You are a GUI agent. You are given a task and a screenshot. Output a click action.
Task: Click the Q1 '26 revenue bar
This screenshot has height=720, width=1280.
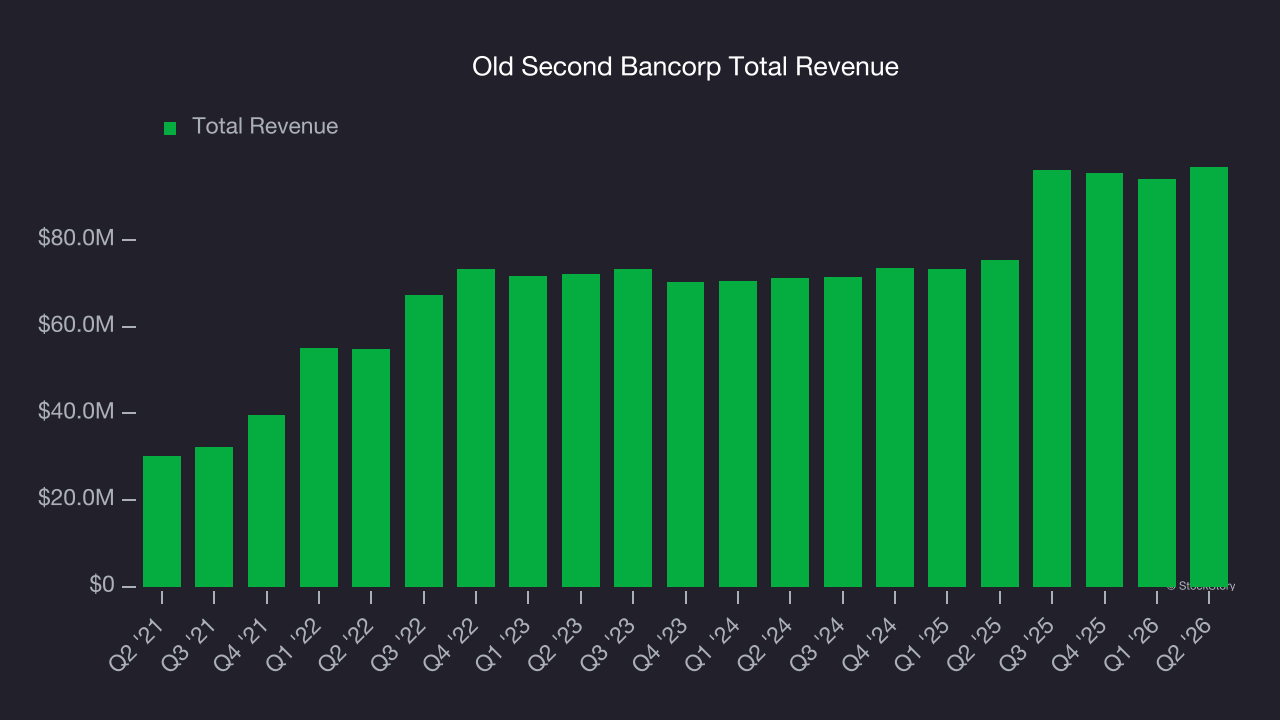pos(1157,383)
